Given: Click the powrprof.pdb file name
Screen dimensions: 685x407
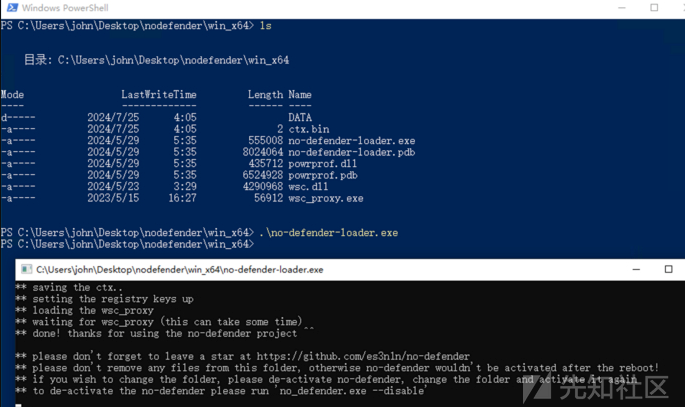Looking at the screenshot, I should [x=323, y=175].
